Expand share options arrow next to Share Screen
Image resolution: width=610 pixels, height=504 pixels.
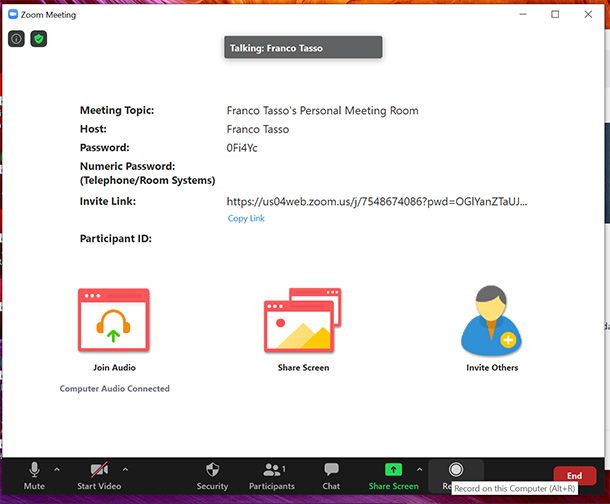click(419, 470)
